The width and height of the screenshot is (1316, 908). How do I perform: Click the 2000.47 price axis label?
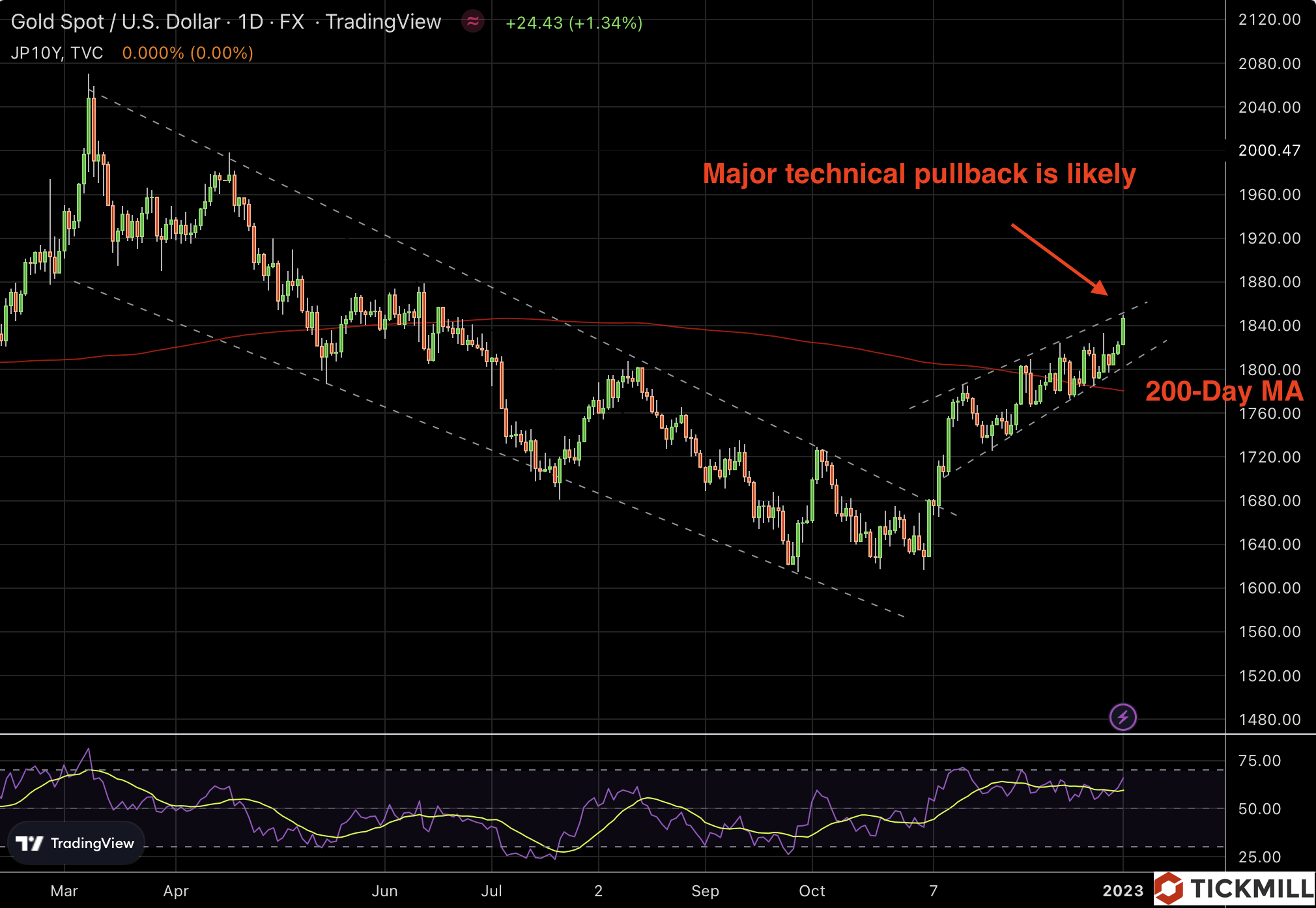[x=1269, y=150]
